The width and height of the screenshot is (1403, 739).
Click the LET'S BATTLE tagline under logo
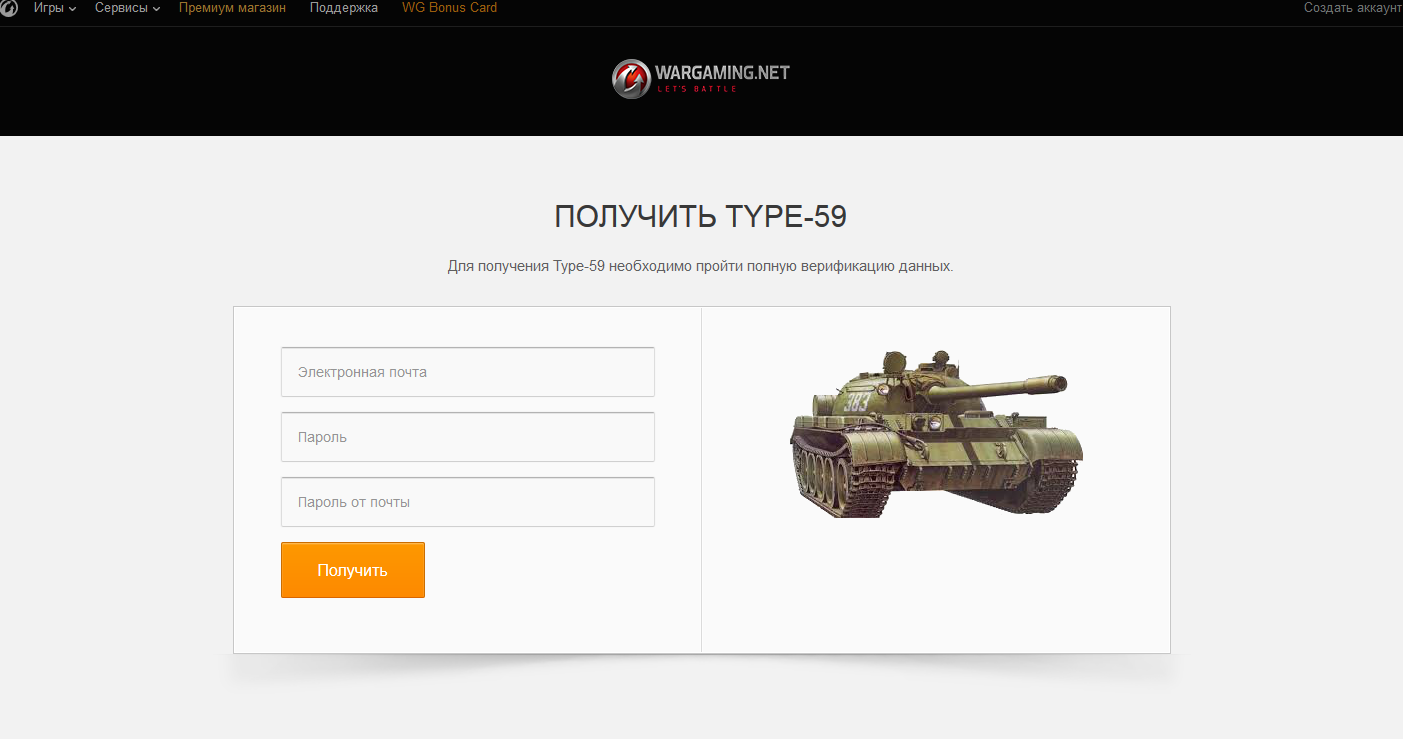click(697, 89)
